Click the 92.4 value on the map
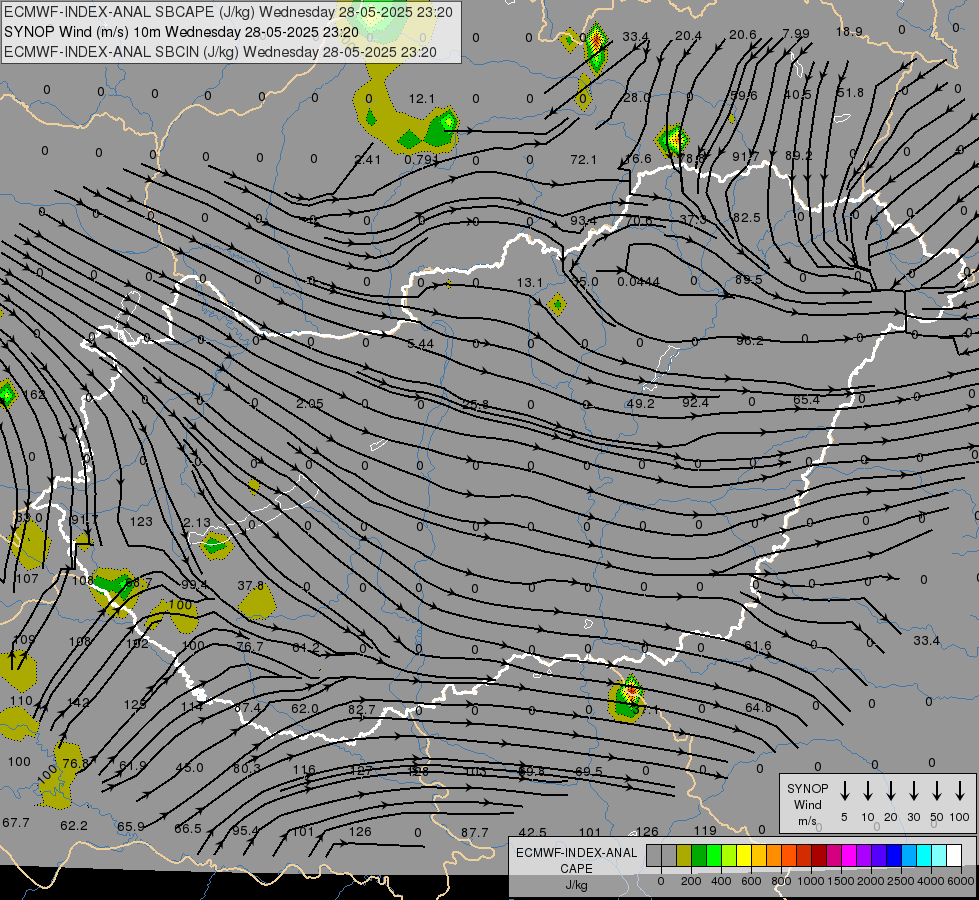 pos(695,403)
